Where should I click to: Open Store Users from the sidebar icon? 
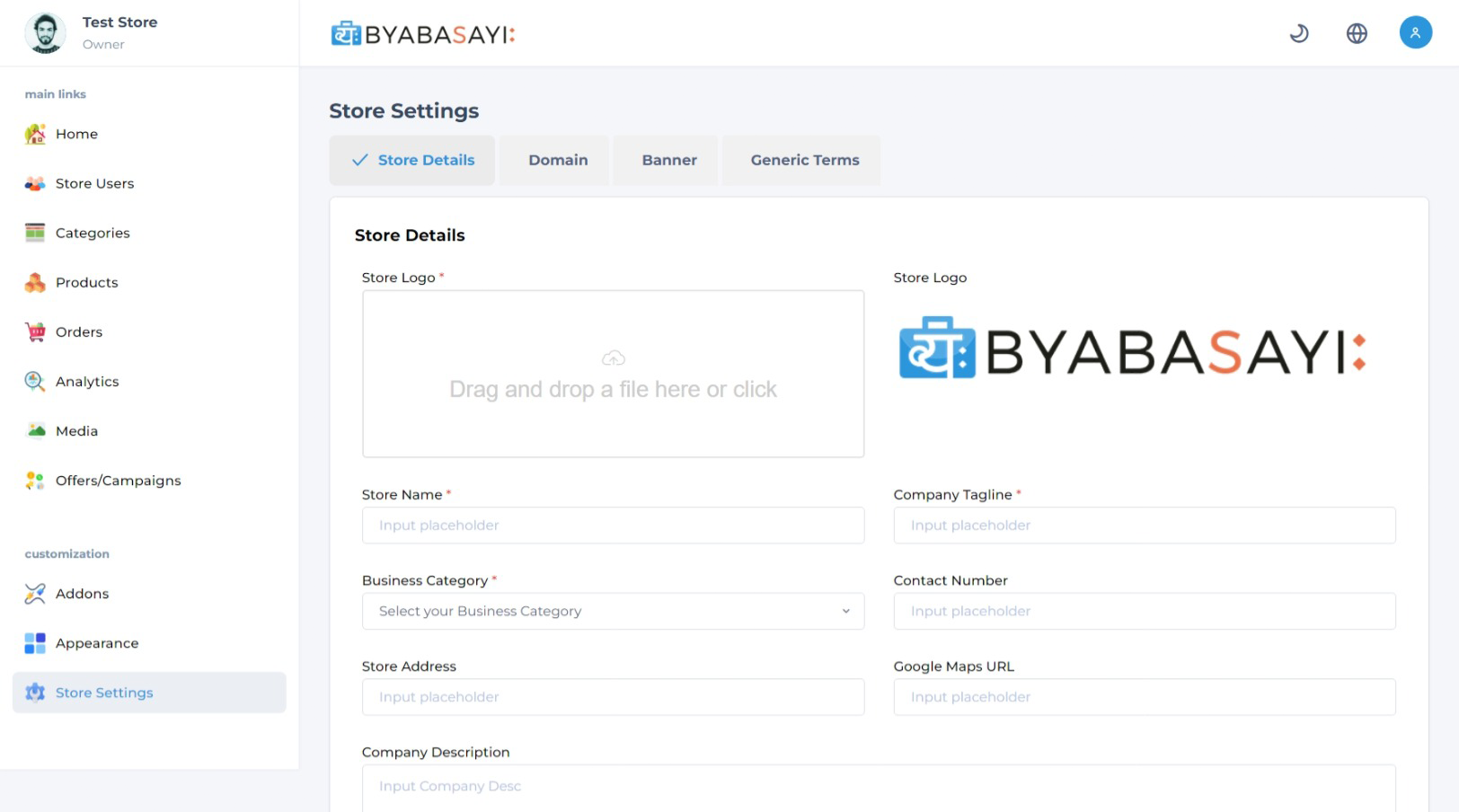[x=35, y=183]
